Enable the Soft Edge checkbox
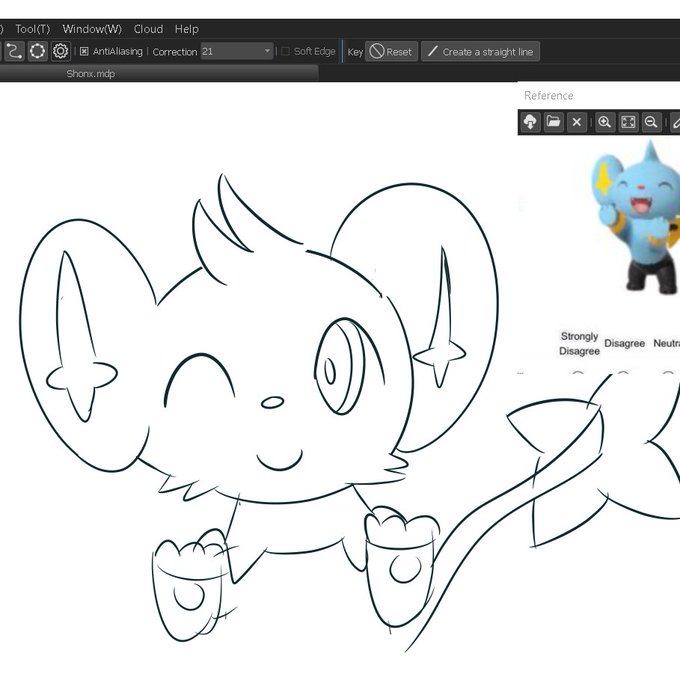The image size is (680, 680). tap(285, 52)
